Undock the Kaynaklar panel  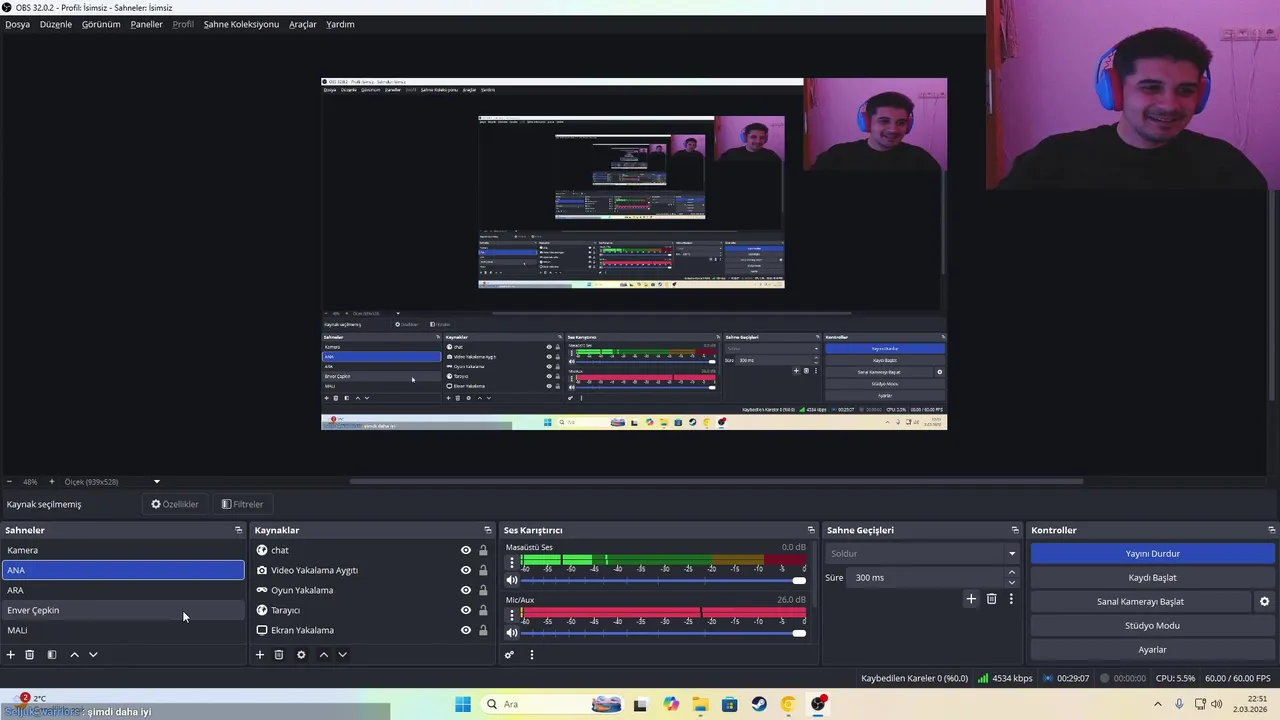coord(488,530)
